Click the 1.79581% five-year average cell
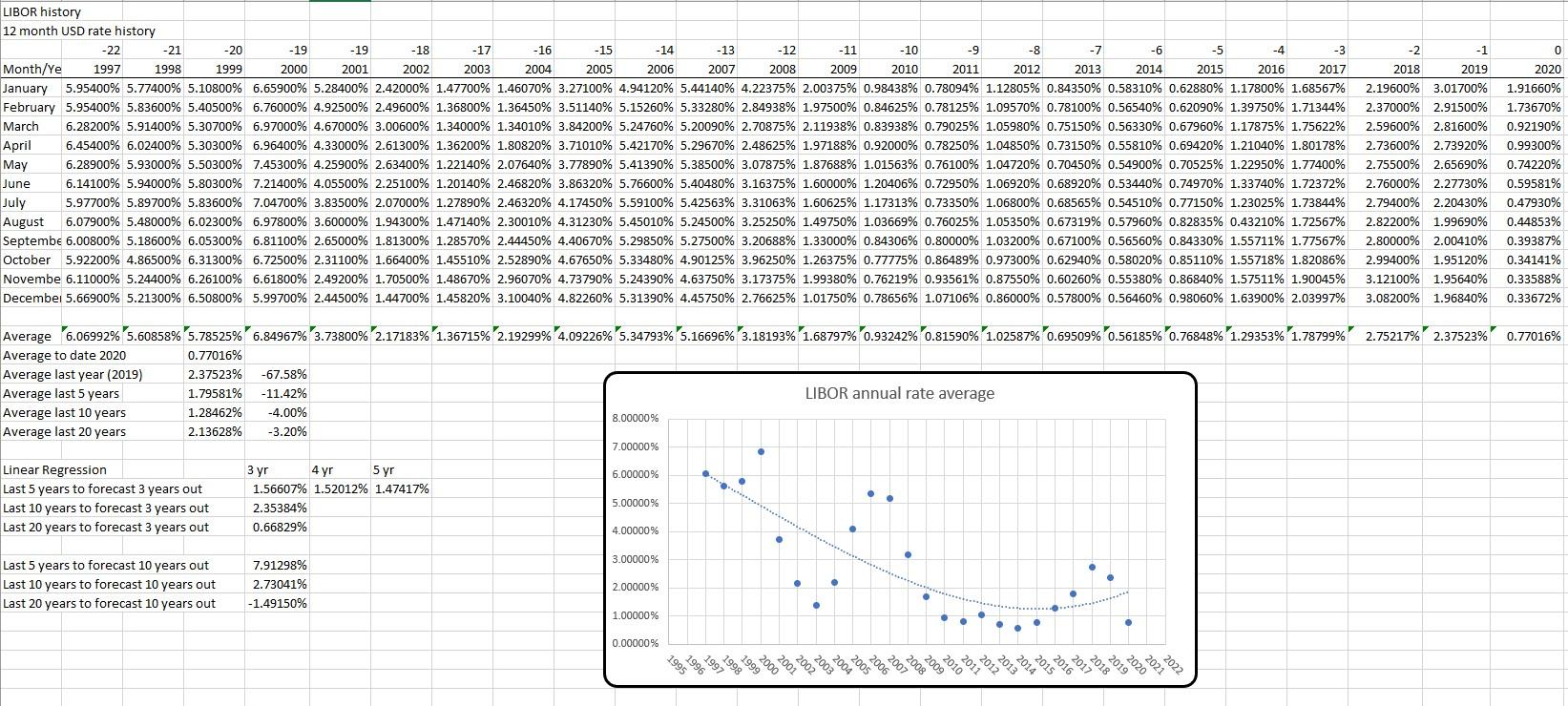 (215, 393)
